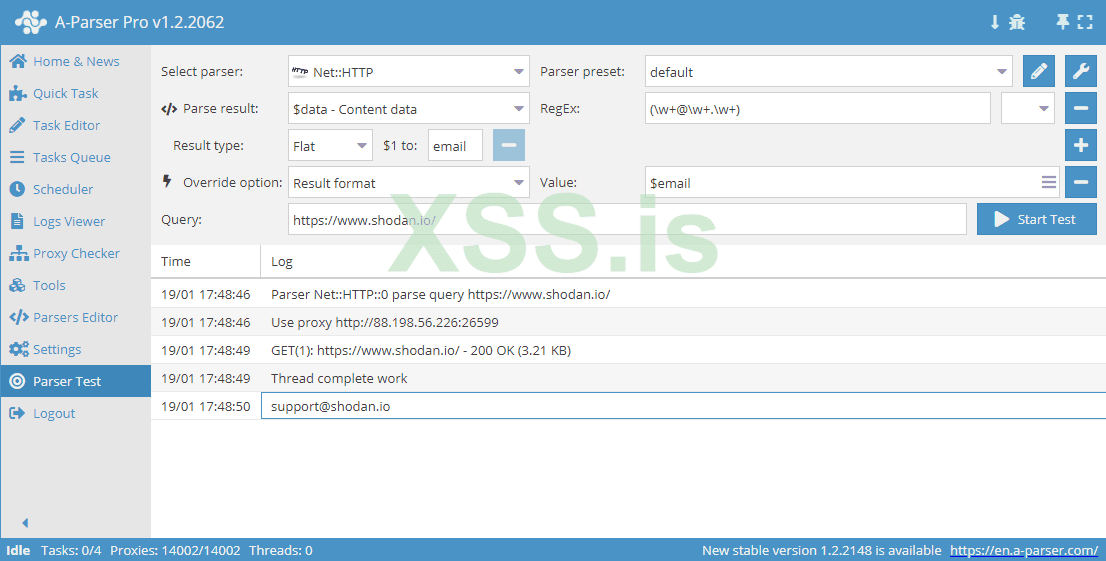Select the GET(1) 200 OK log entry
Image resolution: width=1106 pixels, height=561 pixels.
pyautogui.click(x=628, y=350)
